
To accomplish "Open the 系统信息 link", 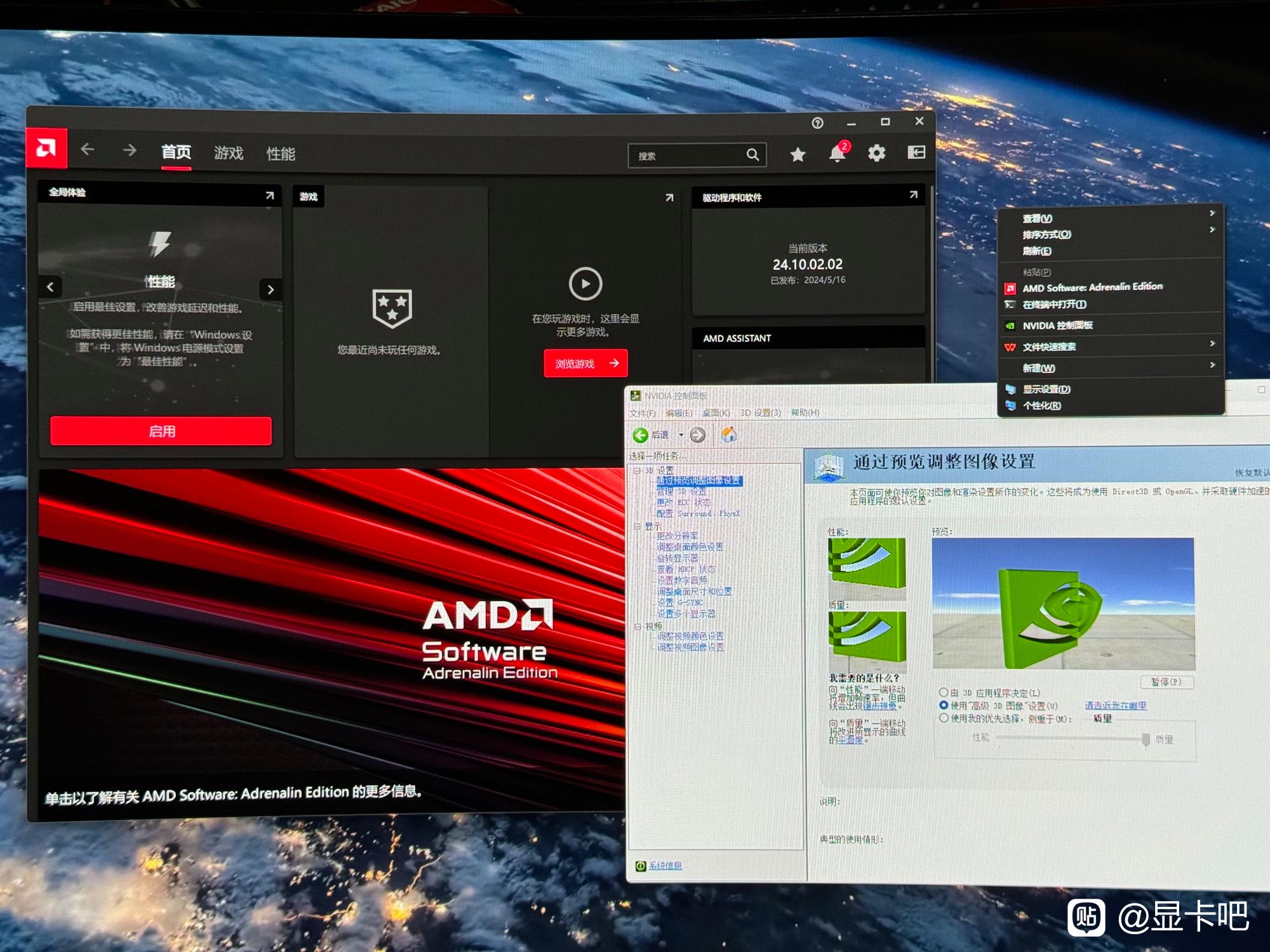I will click(665, 866).
